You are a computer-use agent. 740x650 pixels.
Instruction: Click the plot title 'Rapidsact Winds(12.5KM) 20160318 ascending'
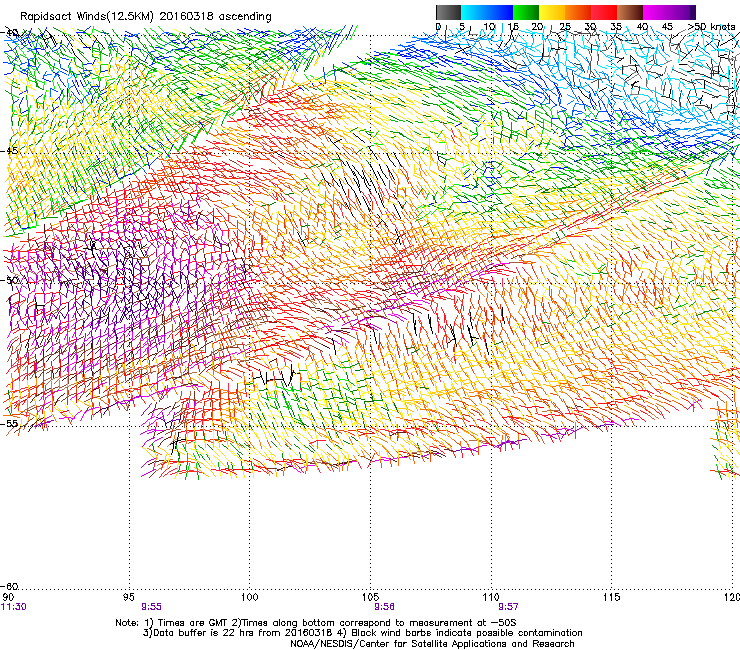(x=146, y=17)
